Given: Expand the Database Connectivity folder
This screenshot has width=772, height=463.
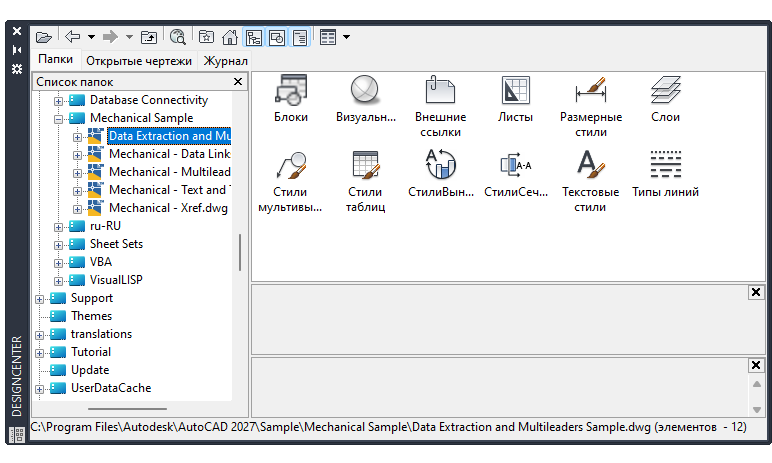Looking at the screenshot, I should (x=58, y=101).
